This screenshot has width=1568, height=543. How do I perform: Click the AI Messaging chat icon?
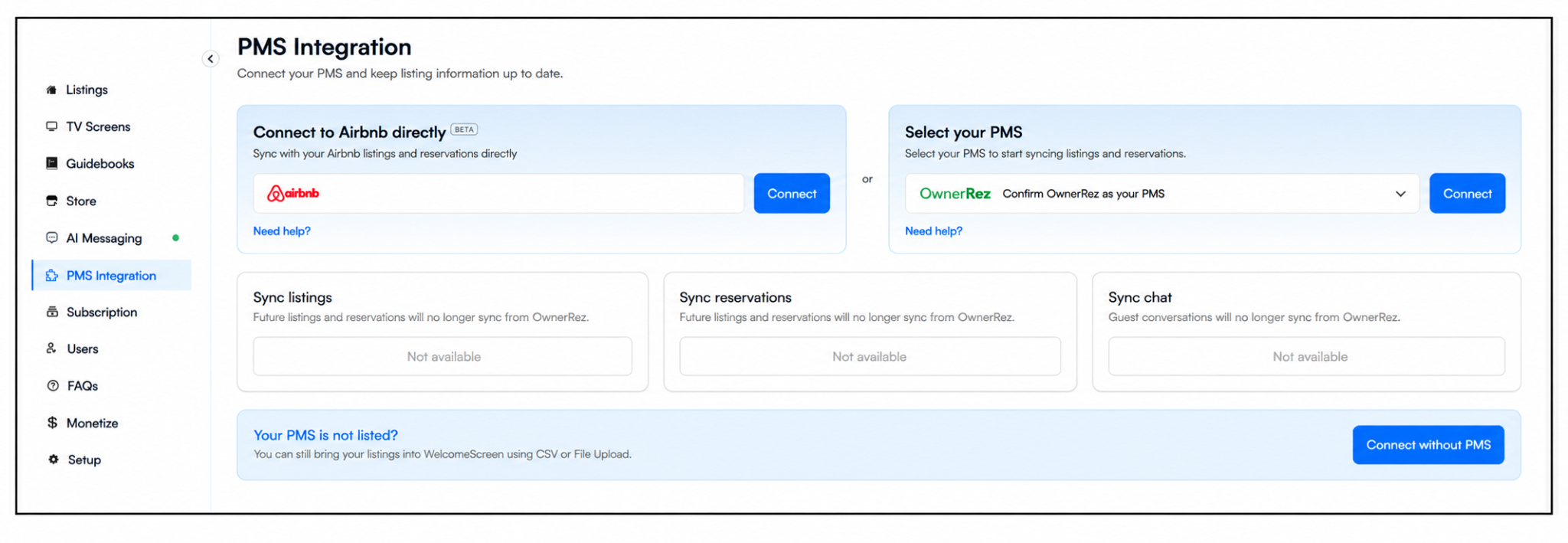[51, 237]
